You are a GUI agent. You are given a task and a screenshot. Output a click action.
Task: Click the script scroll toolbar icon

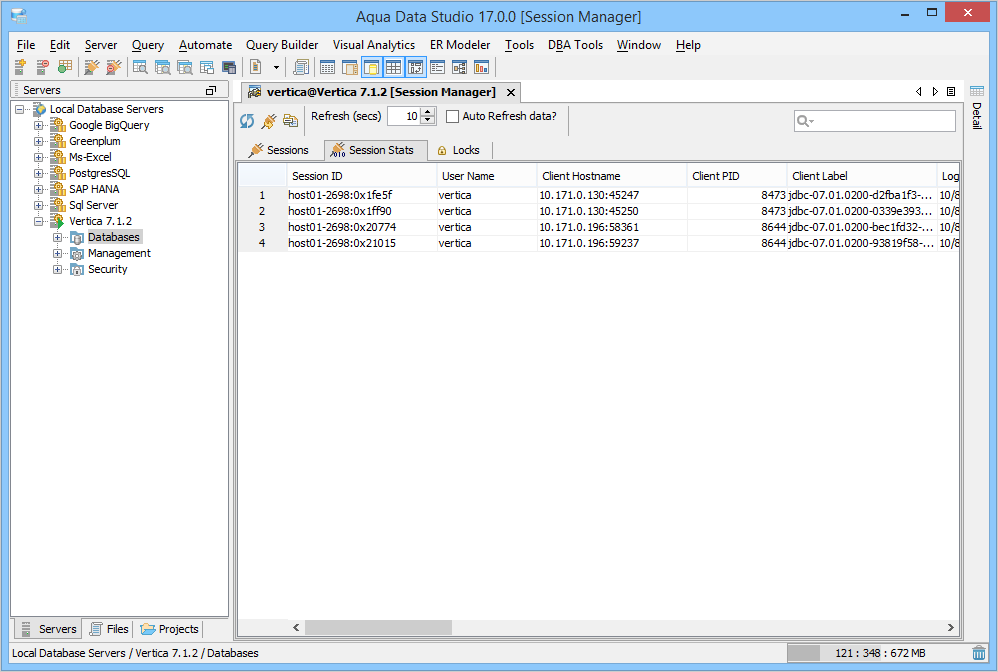point(301,67)
